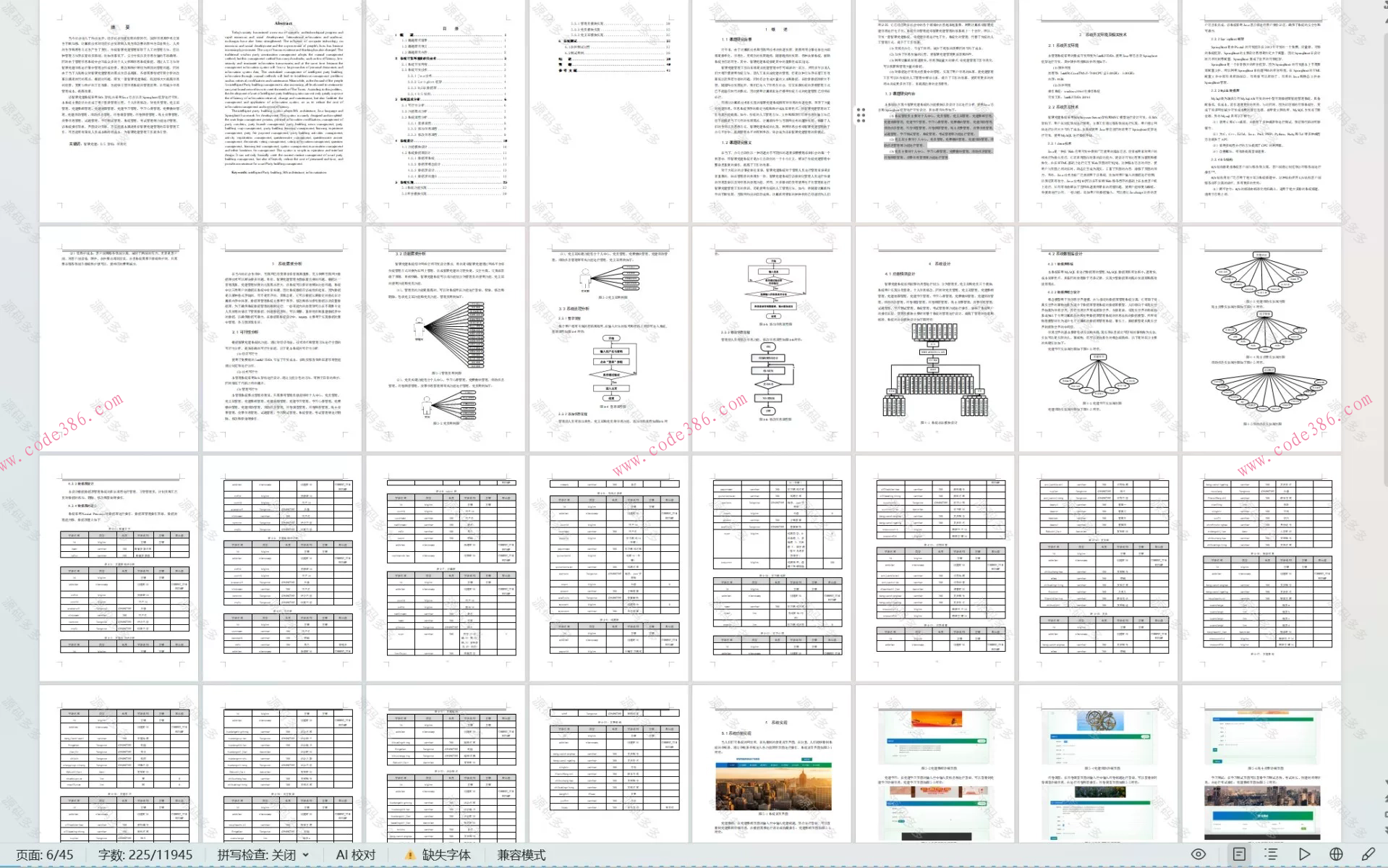Select the 目录 table of contents first page
This screenshot has height=868, width=1388.
(446, 111)
